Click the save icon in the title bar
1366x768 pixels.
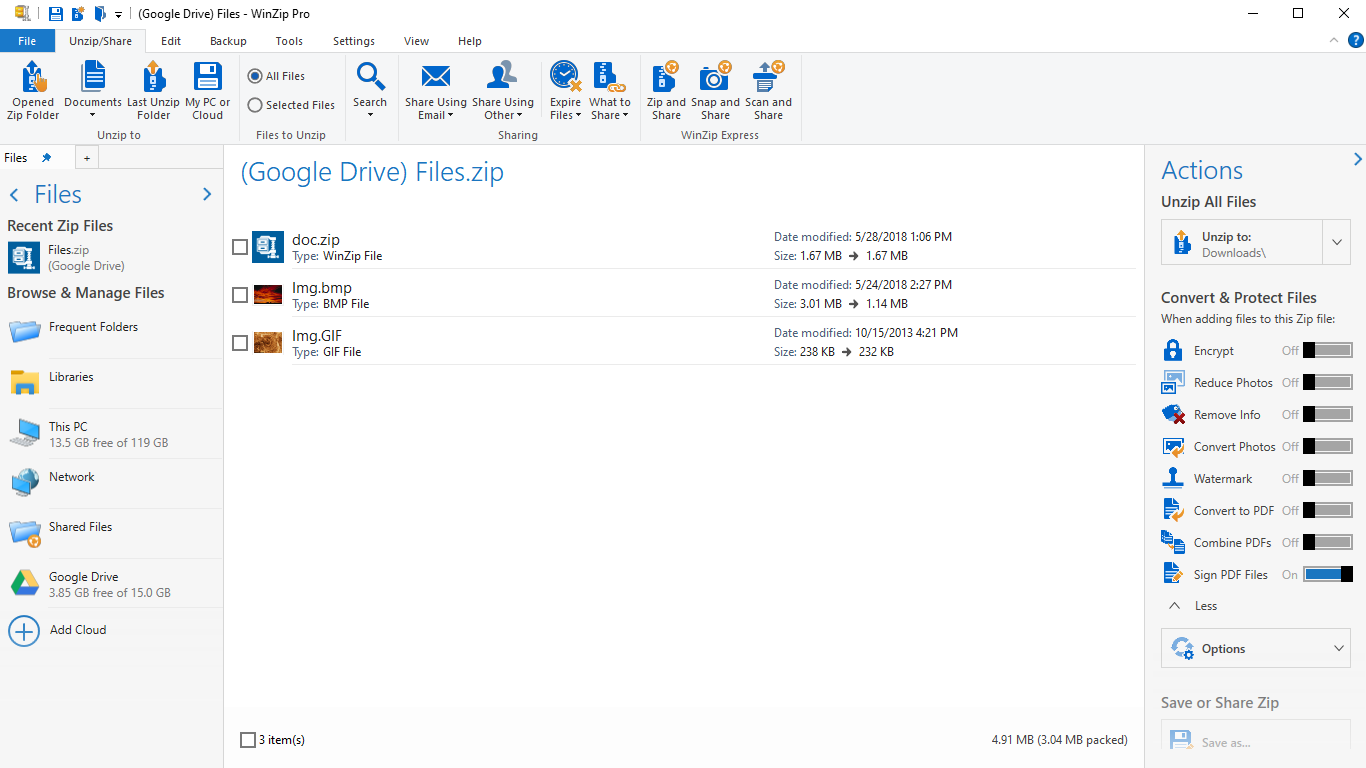click(x=56, y=14)
